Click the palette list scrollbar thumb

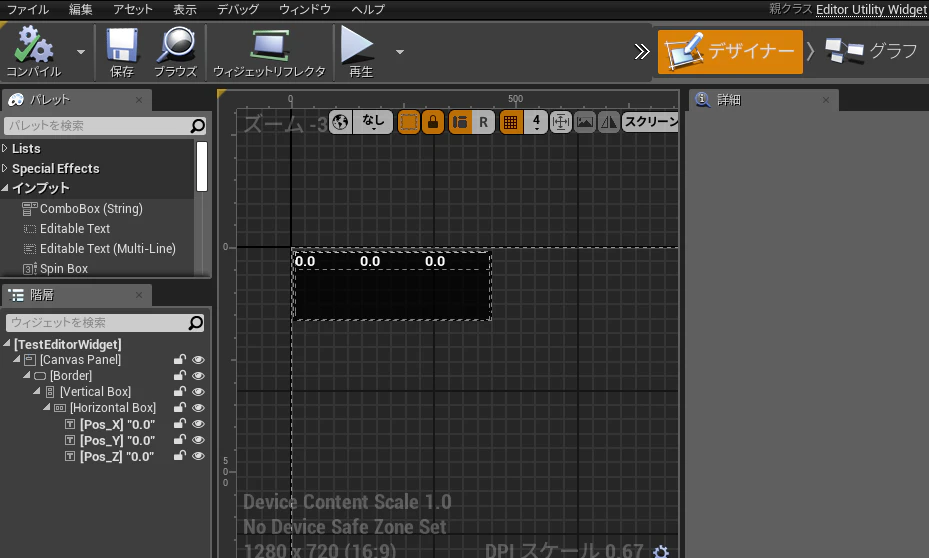coord(202,166)
